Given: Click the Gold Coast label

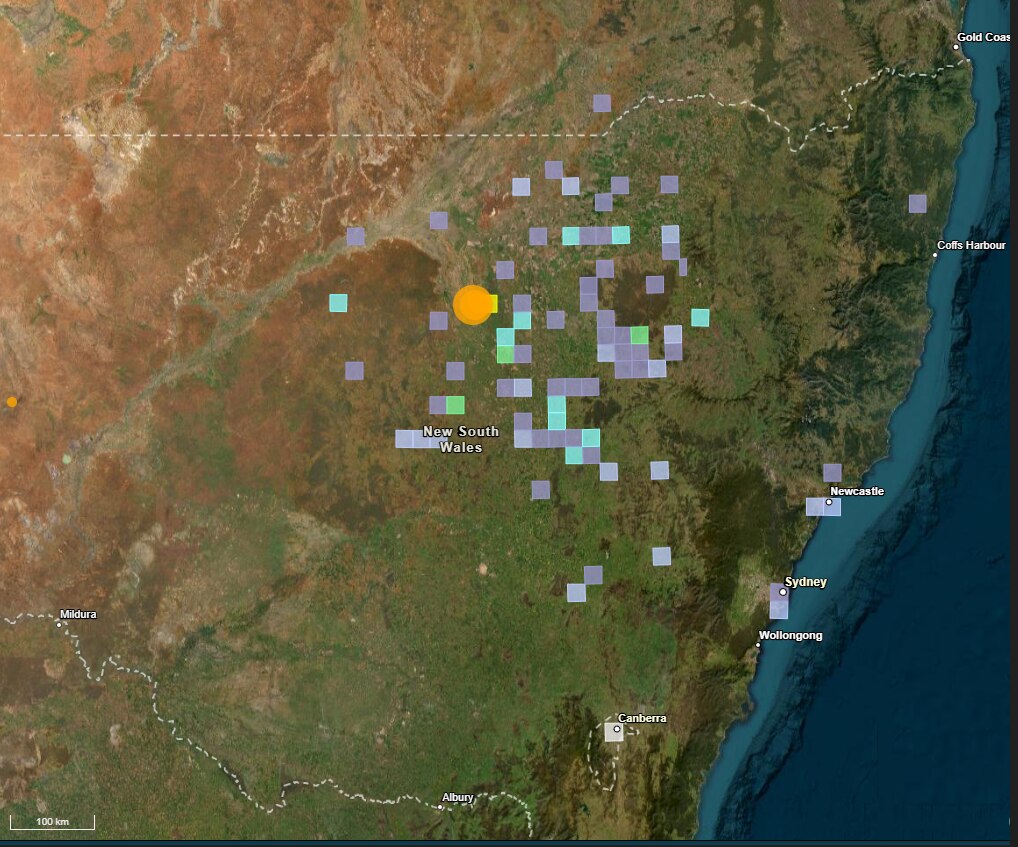Looking at the screenshot, I should [x=984, y=37].
